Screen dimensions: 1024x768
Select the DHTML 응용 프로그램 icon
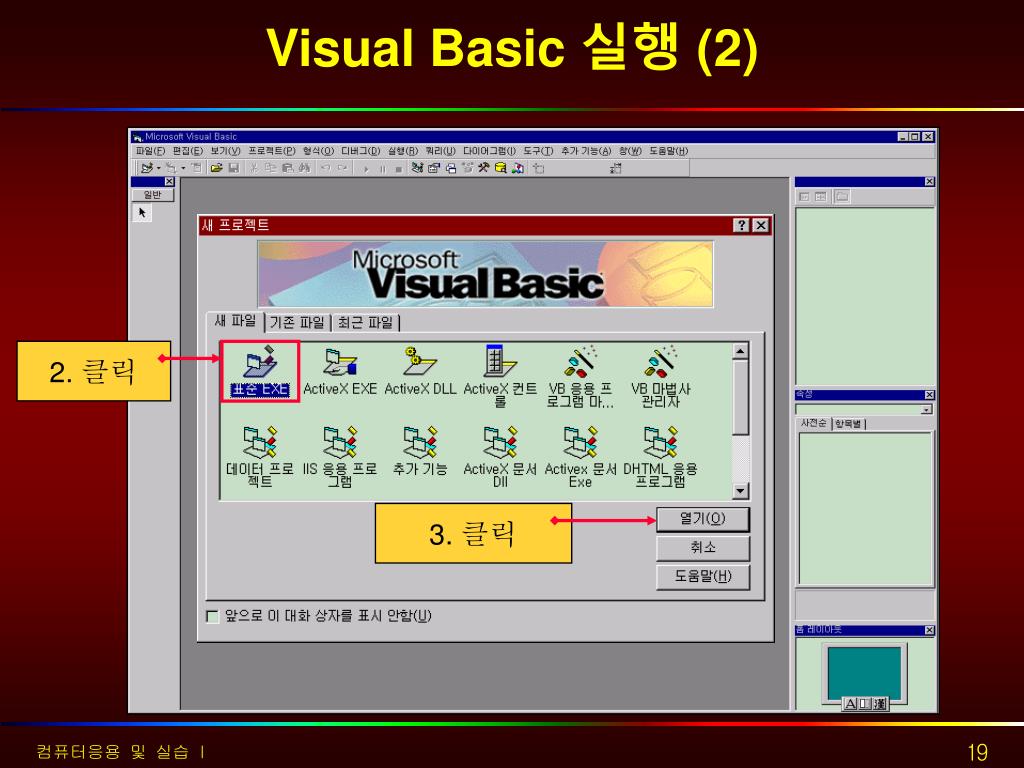(x=660, y=456)
